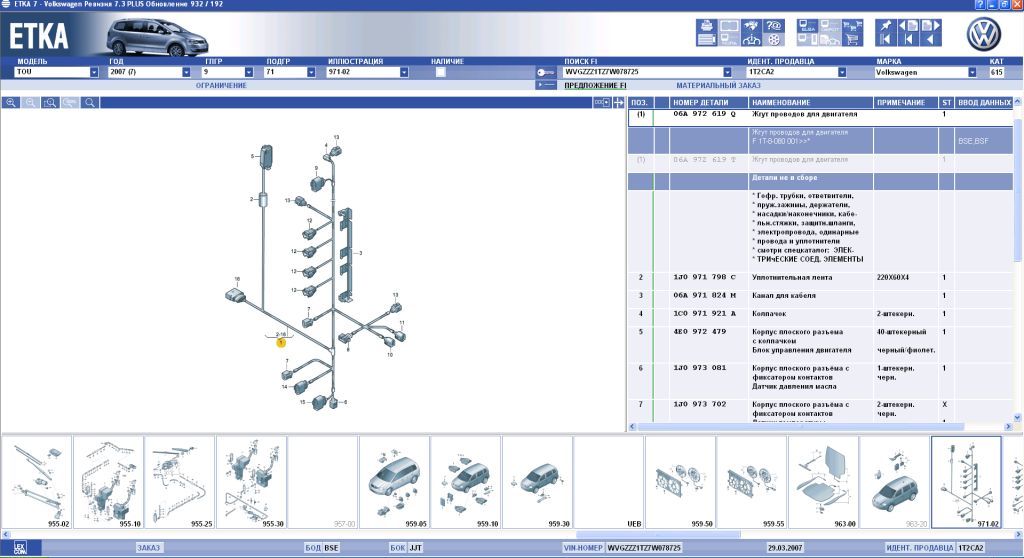Viewport: 1024px width, 558px height.
Task: Click the yellow position 1 marker on illustration
Action: (x=281, y=342)
